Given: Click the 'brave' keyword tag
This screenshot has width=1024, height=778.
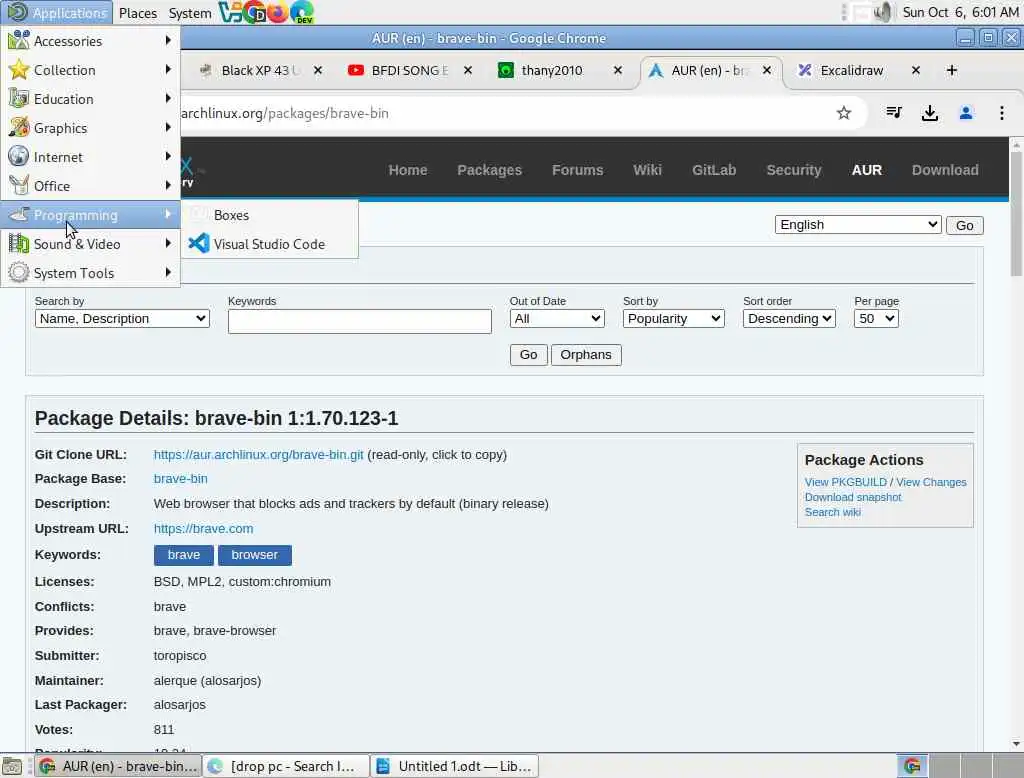Looking at the screenshot, I should (184, 555).
